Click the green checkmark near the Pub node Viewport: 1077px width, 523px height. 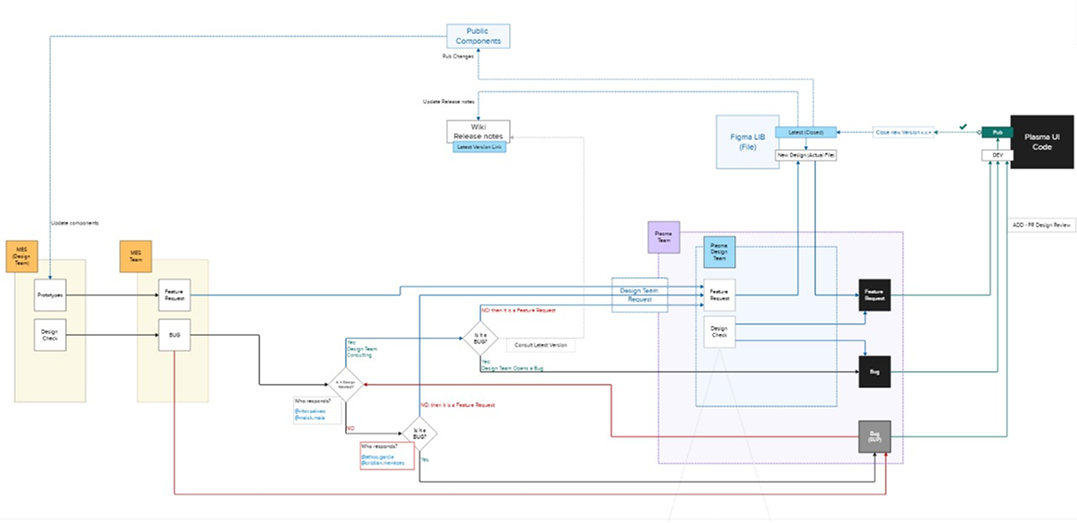coord(962,127)
